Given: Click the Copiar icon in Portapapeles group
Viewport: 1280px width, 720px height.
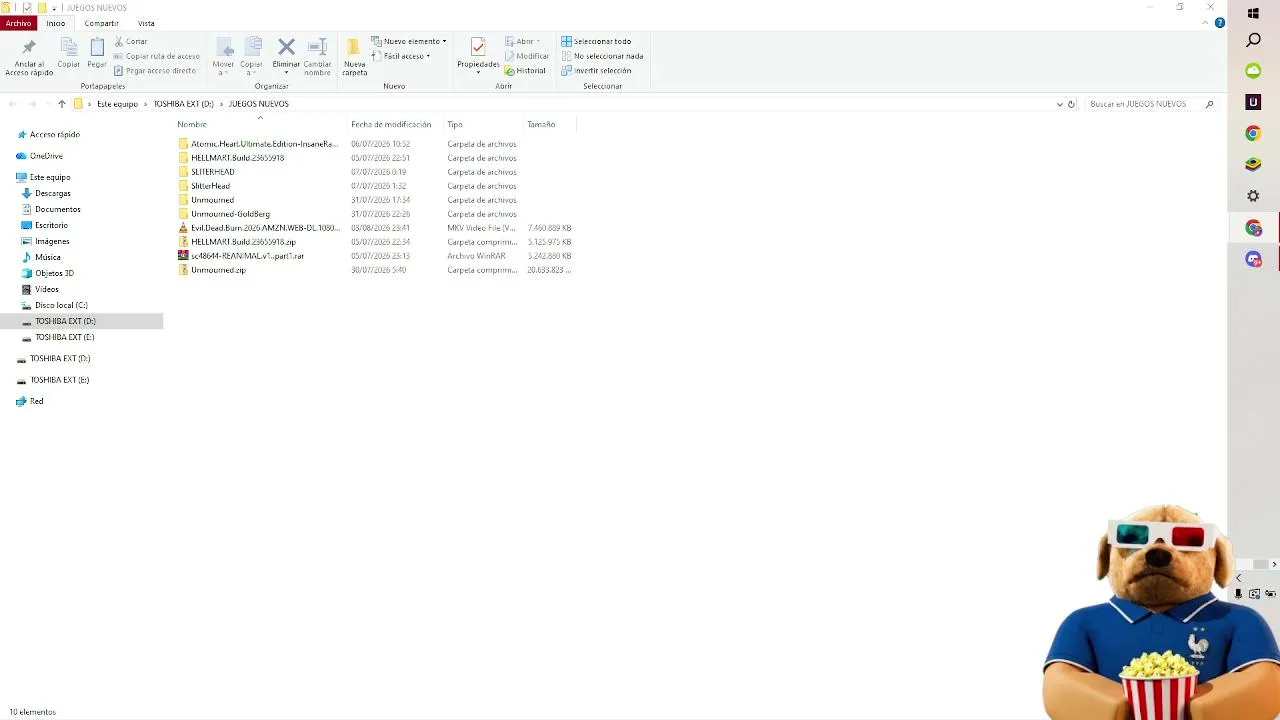Looking at the screenshot, I should pyautogui.click(x=68, y=47).
